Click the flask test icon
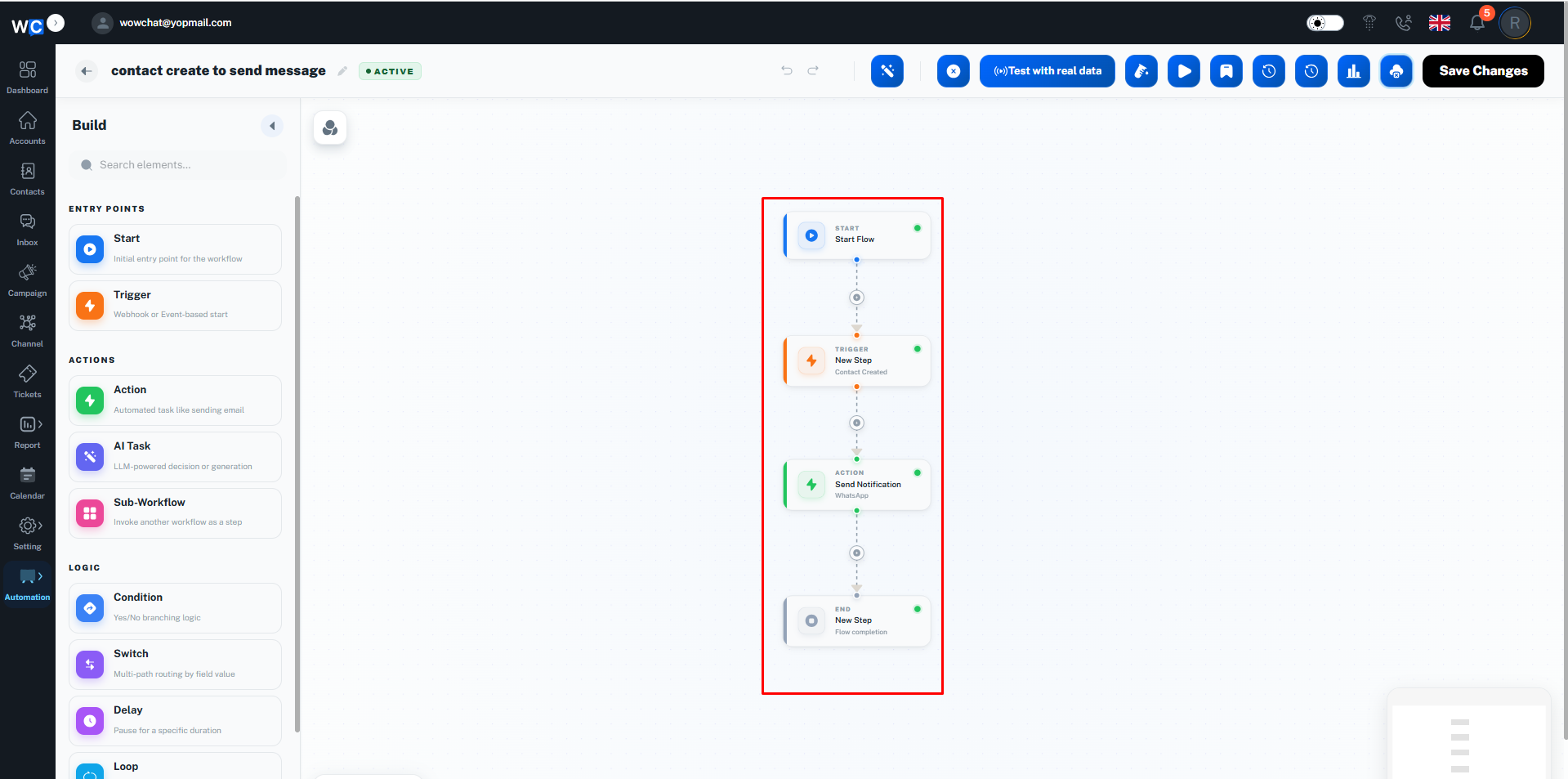1568x779 pixels. pos(1141,71)
